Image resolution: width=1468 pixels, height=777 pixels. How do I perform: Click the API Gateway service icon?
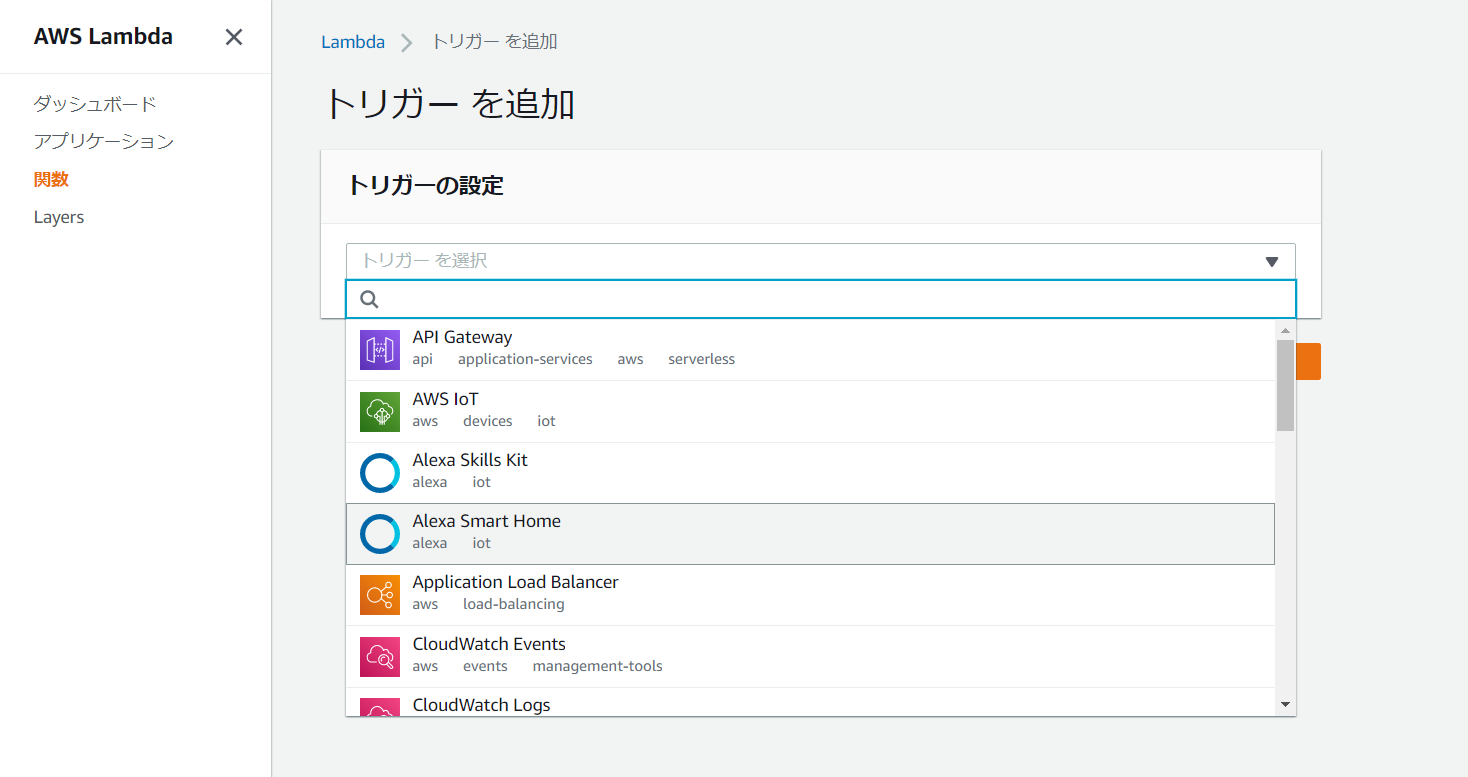coord(380,349)
